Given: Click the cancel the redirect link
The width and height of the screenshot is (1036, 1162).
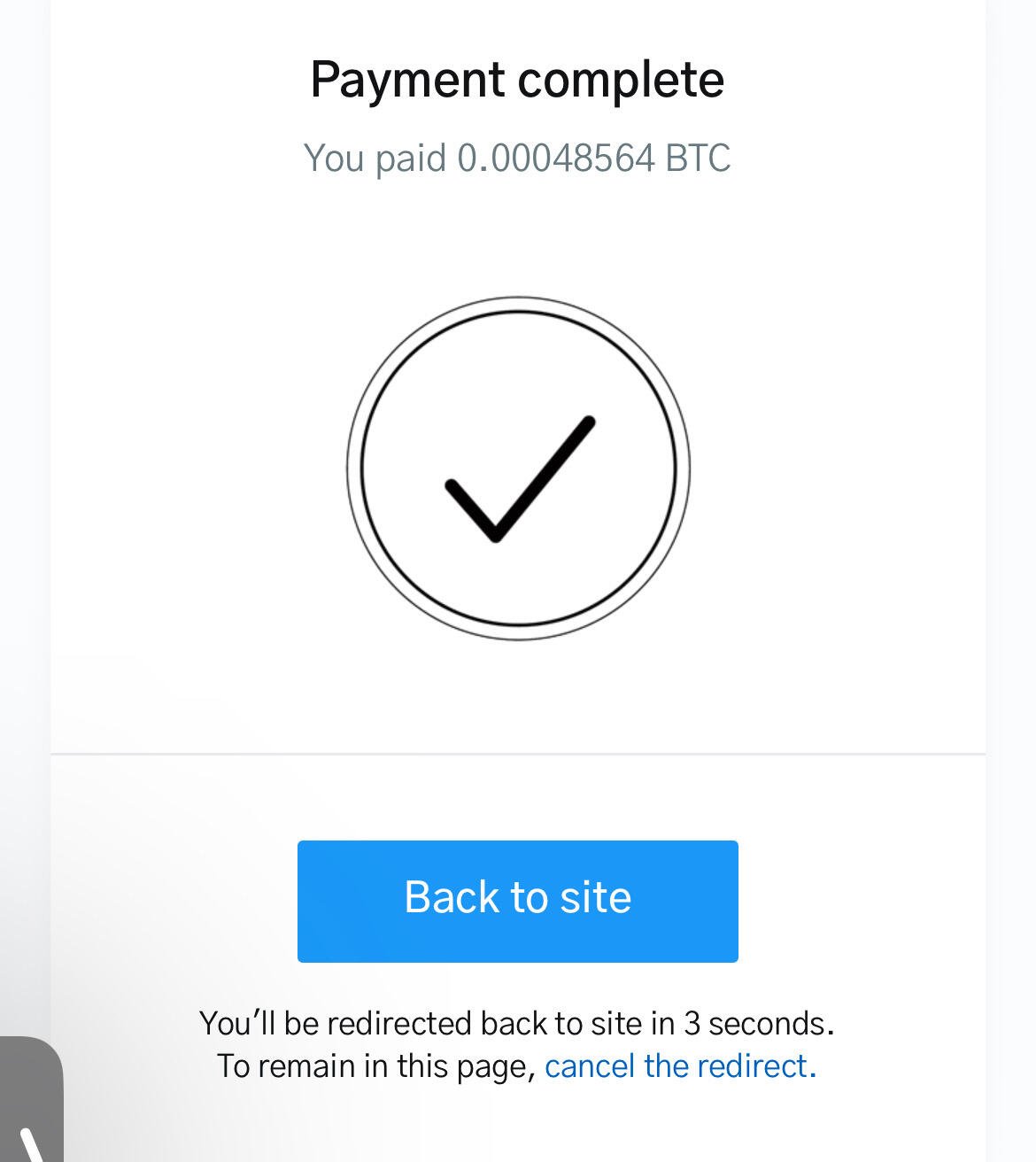Looking at the screenshot, I should tap(680, 1065).
